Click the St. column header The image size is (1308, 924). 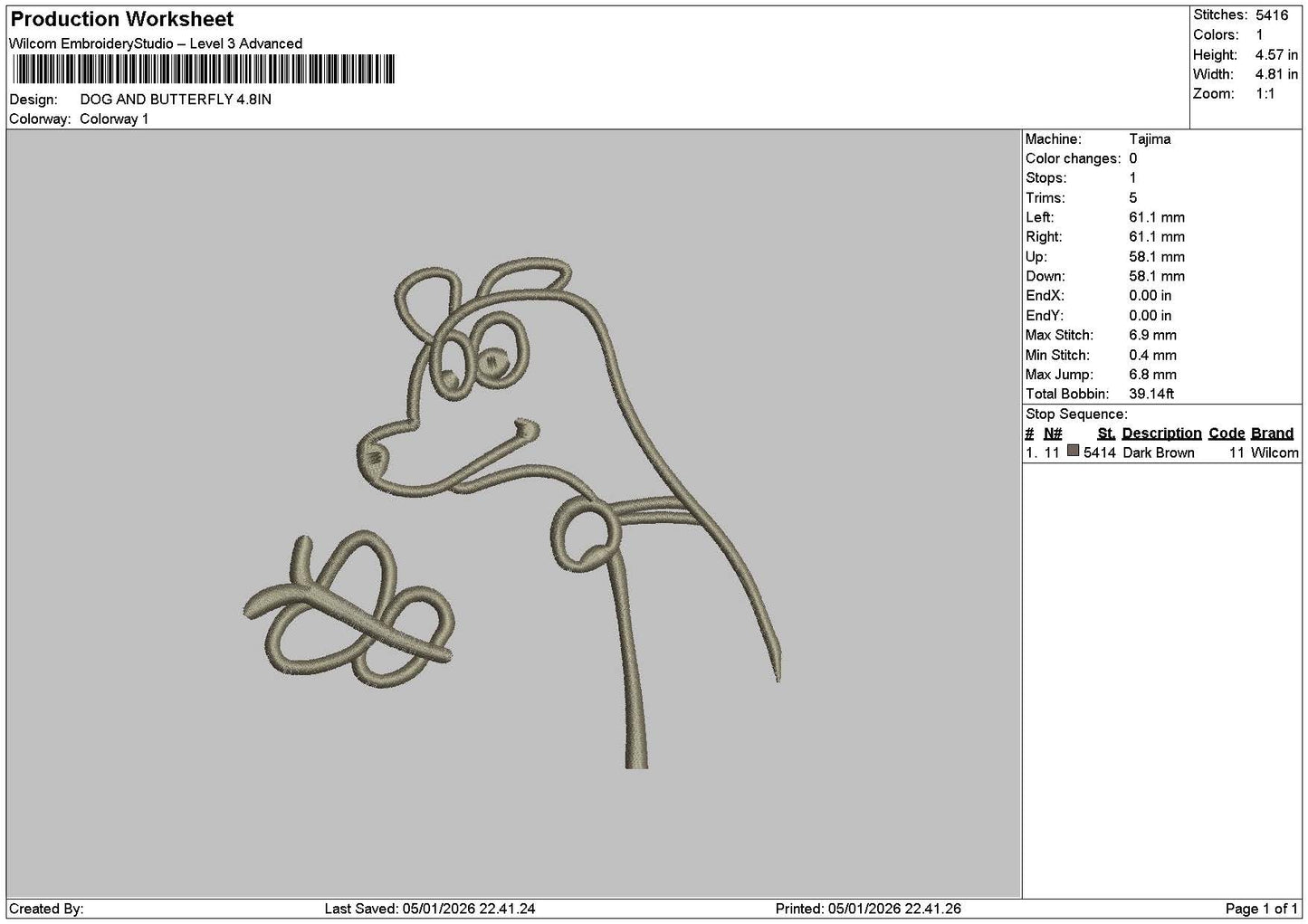pos(1106,433)
